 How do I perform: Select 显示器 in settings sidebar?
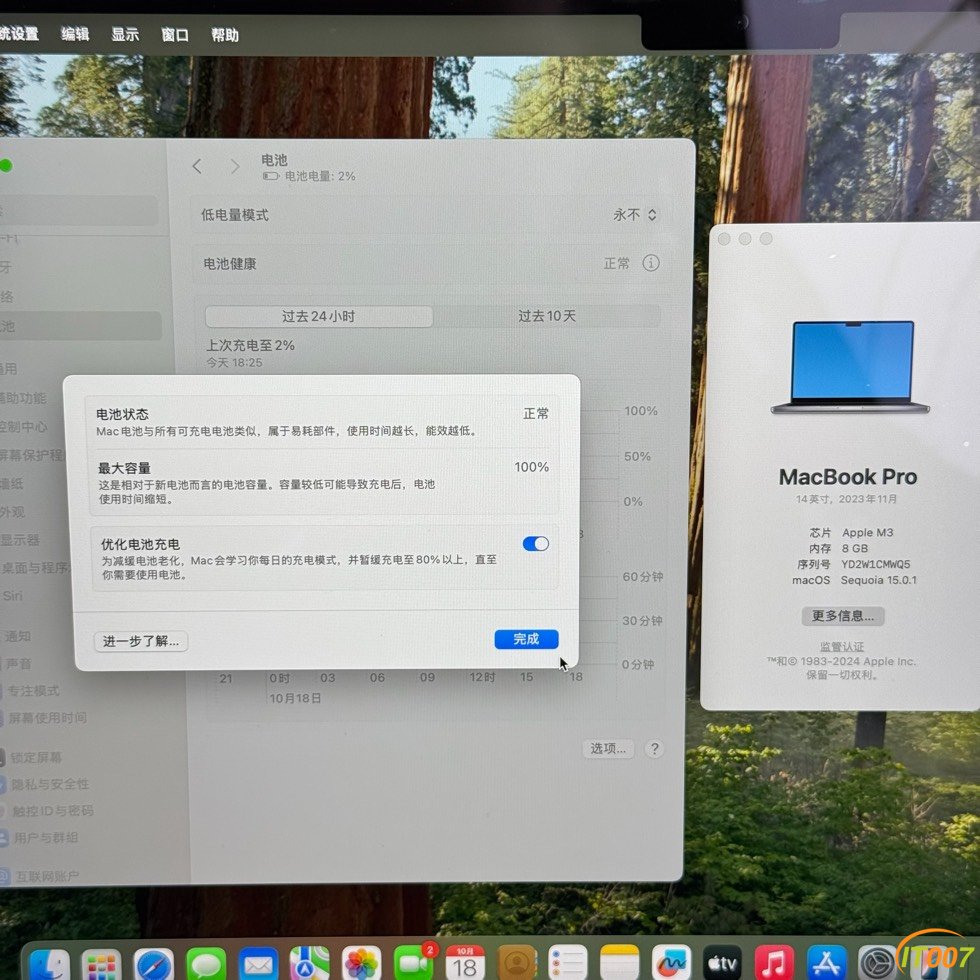(x=20, y=539)
